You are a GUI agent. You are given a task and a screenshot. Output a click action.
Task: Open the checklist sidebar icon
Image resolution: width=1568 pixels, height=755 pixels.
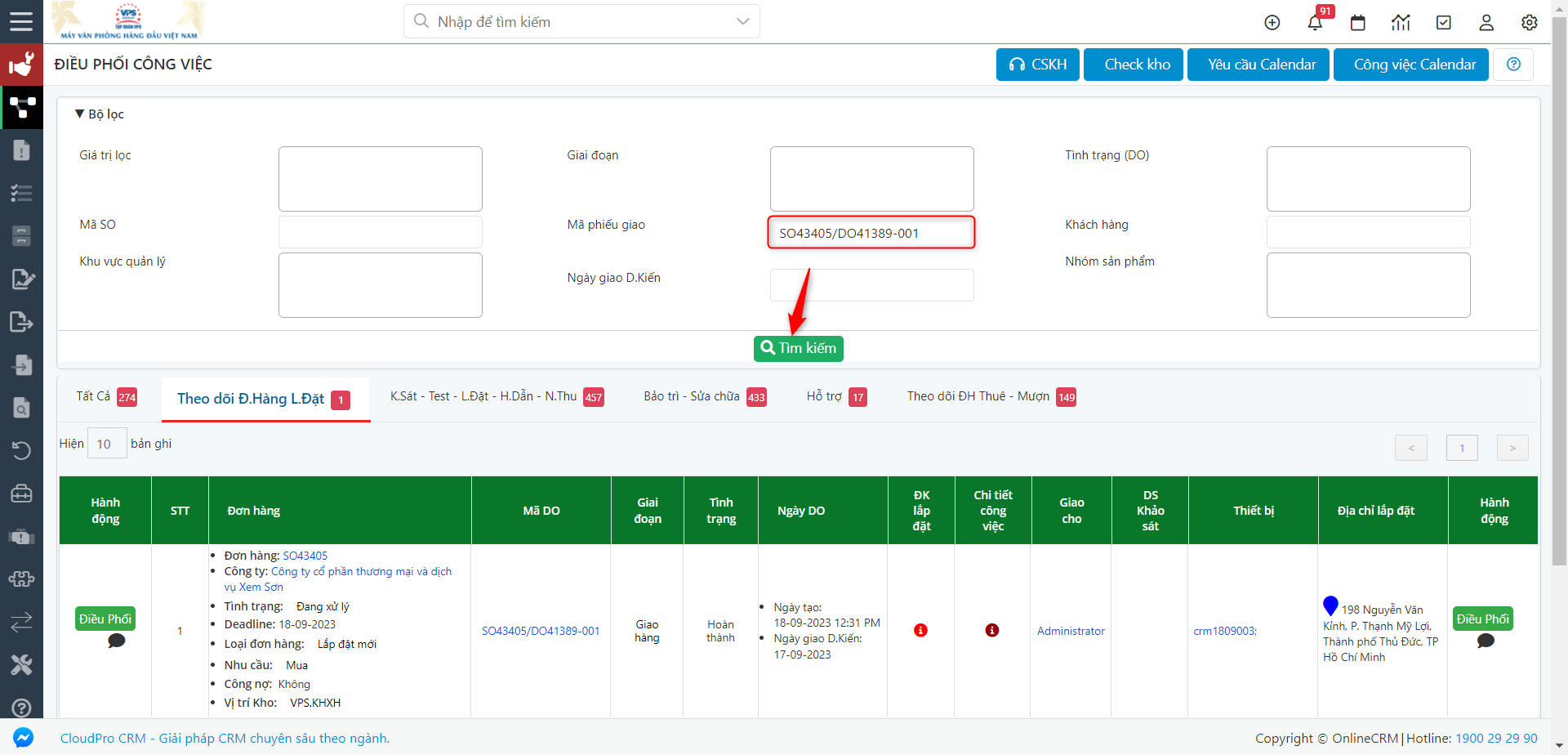[x=21, y=194]
